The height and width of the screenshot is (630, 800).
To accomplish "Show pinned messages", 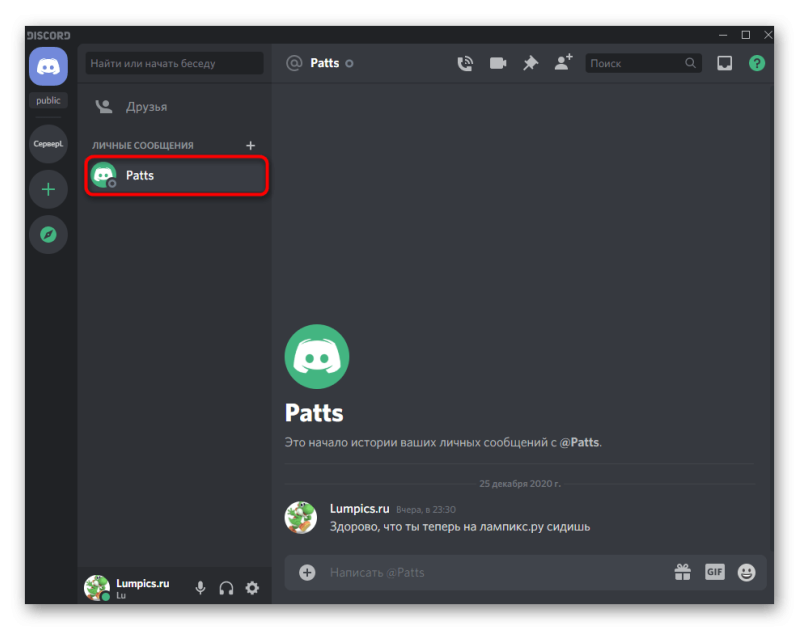I will click(531, 63).
